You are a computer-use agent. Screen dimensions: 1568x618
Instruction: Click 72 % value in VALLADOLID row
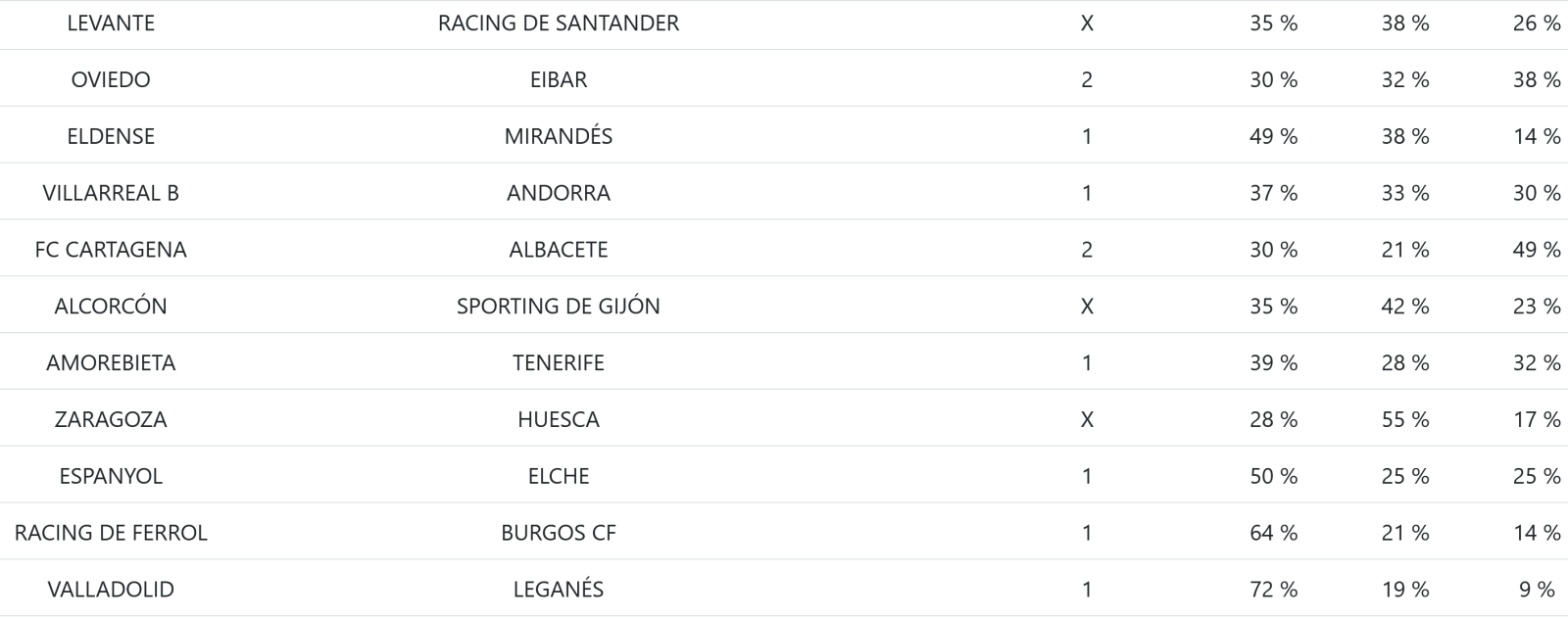tap(1274, 591)
